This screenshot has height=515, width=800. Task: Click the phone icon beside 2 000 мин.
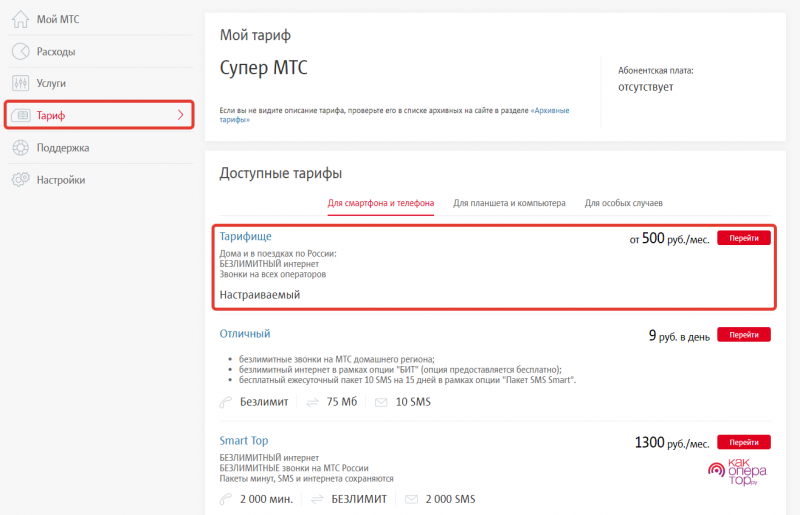click(x=226, y=499)
